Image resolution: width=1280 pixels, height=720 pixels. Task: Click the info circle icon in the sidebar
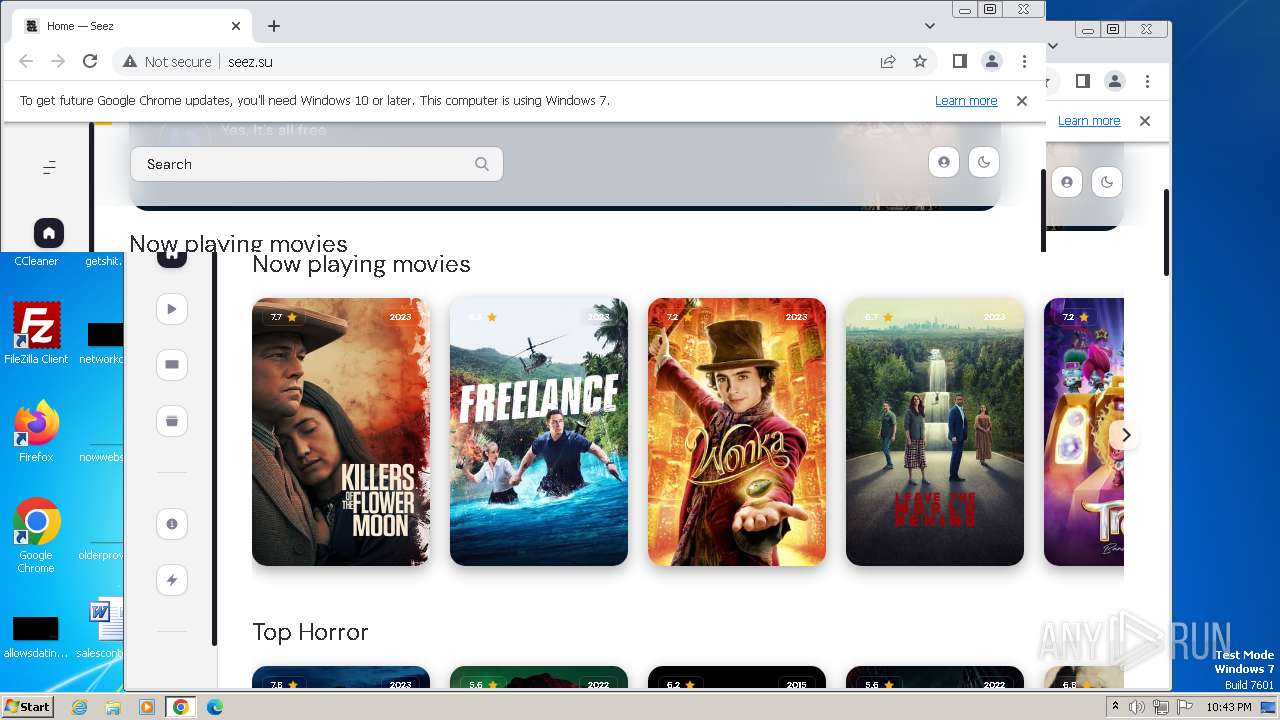(x=172, y=524)
